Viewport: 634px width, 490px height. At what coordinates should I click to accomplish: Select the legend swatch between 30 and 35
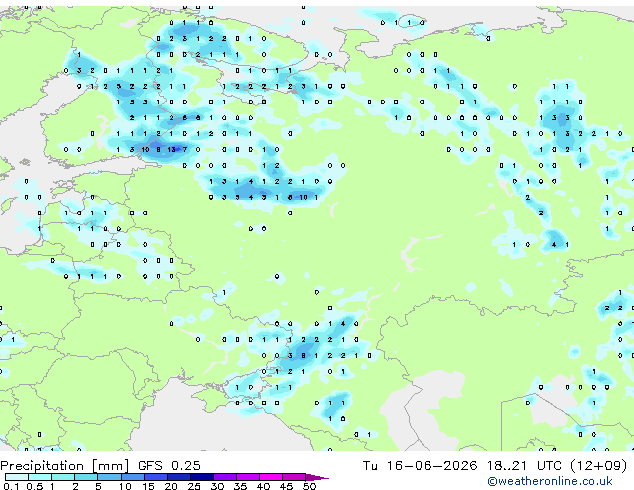(225, 477)
